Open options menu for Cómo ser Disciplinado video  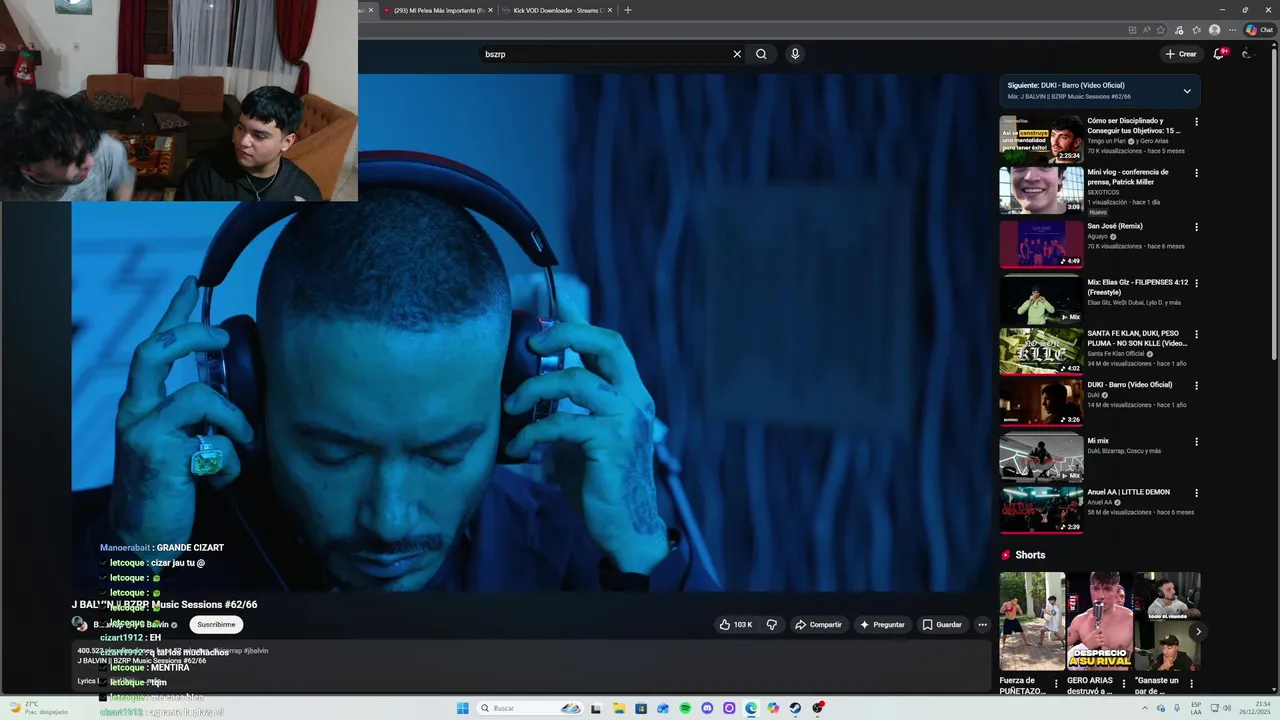pyautogui.click(x=1196, y=122)
